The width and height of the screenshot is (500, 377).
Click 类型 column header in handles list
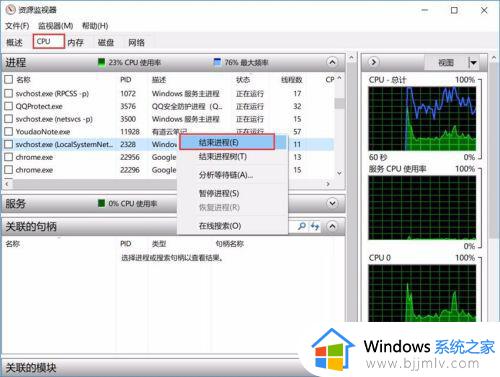click(x=159, y=244)
